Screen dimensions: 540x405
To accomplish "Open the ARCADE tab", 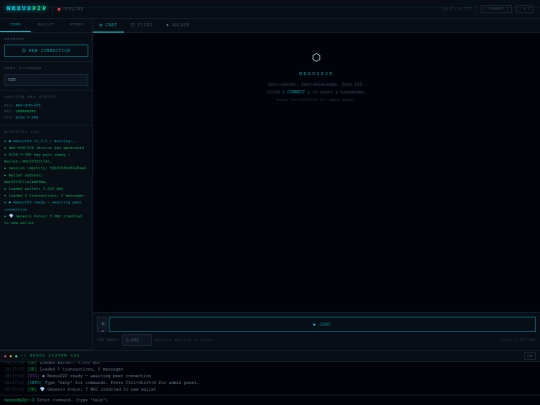I will point(177,25).
